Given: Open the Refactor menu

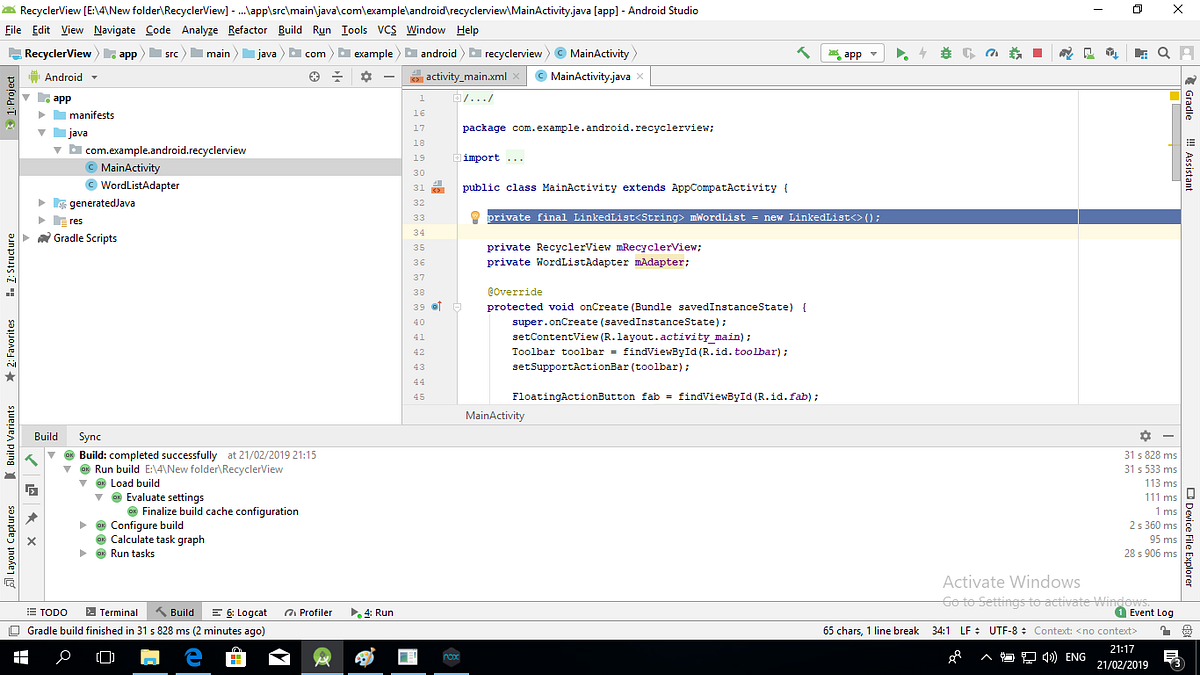Looking at the screenshot, I should 247,30.
